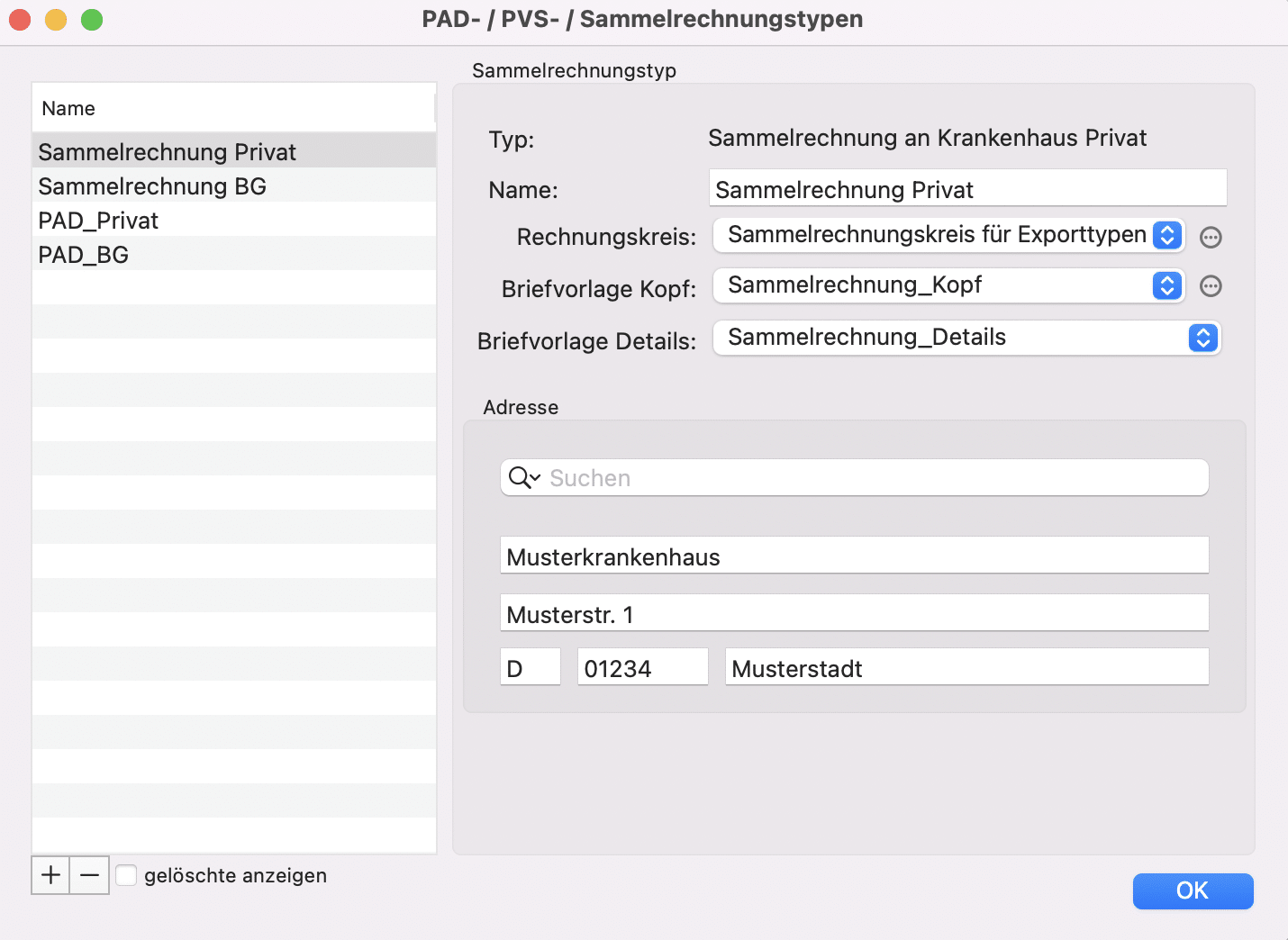Open the Rechnungskreis dropdown
The width and height of the screenshot is (1288, 940).
coord(949,235)
